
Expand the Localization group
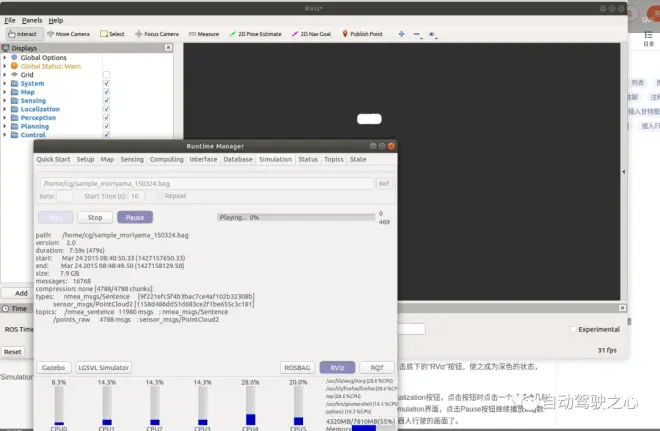tap(5, 109)
